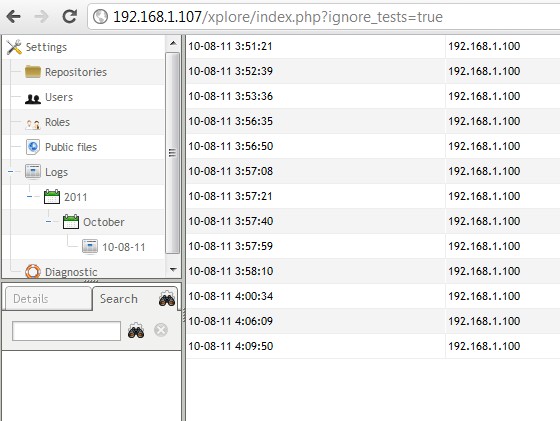Click the Diagnostic lifebuoy icon
The width and height of the screenshot is (560, 421).
[x=33, y=271]
